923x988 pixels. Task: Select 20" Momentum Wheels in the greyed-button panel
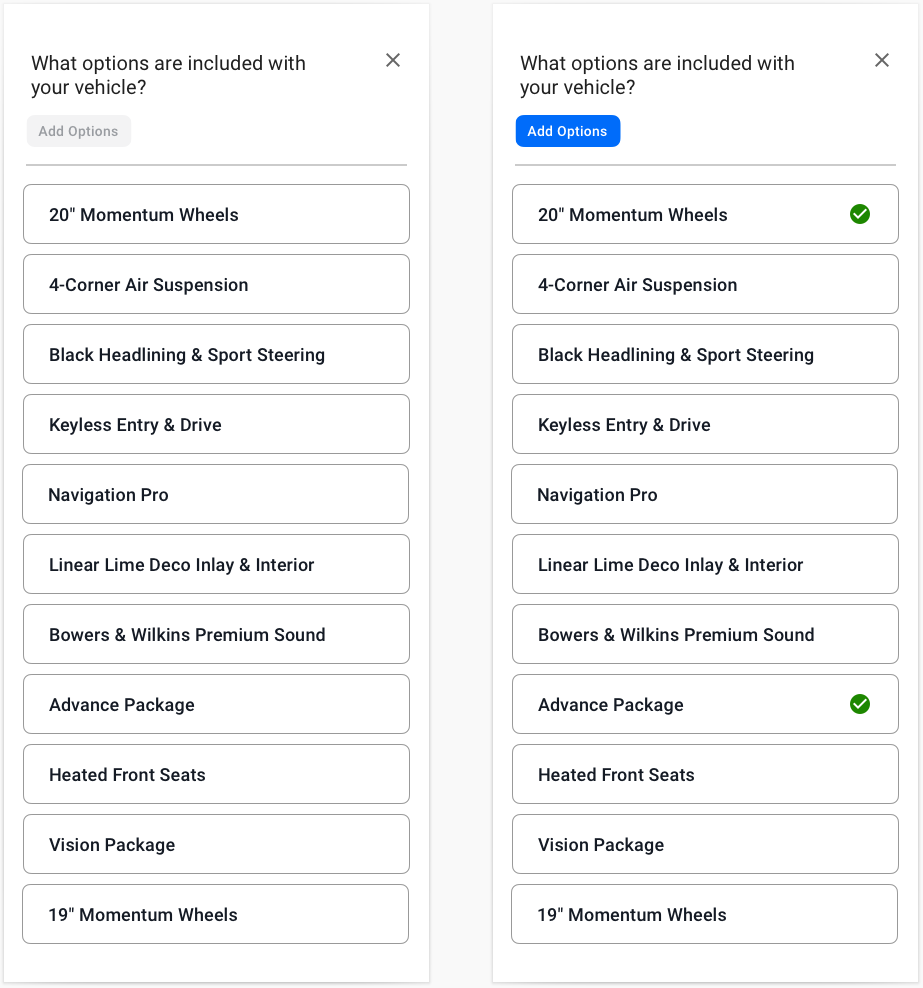(216, 214)
